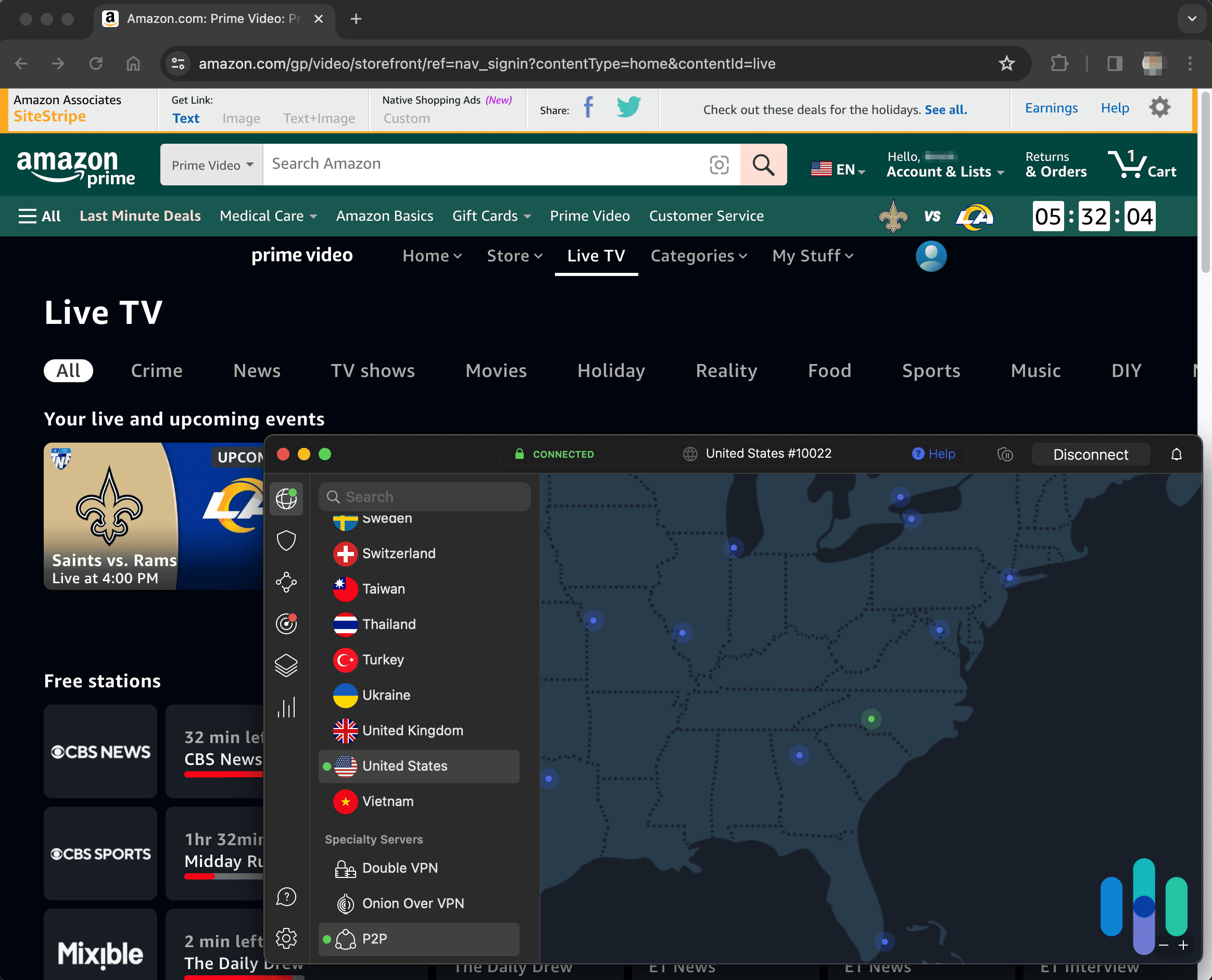This screenshot has height=980, width=1212.
Task: Open Dark Web Monitor with red alert badge
Action: (287, 624)
